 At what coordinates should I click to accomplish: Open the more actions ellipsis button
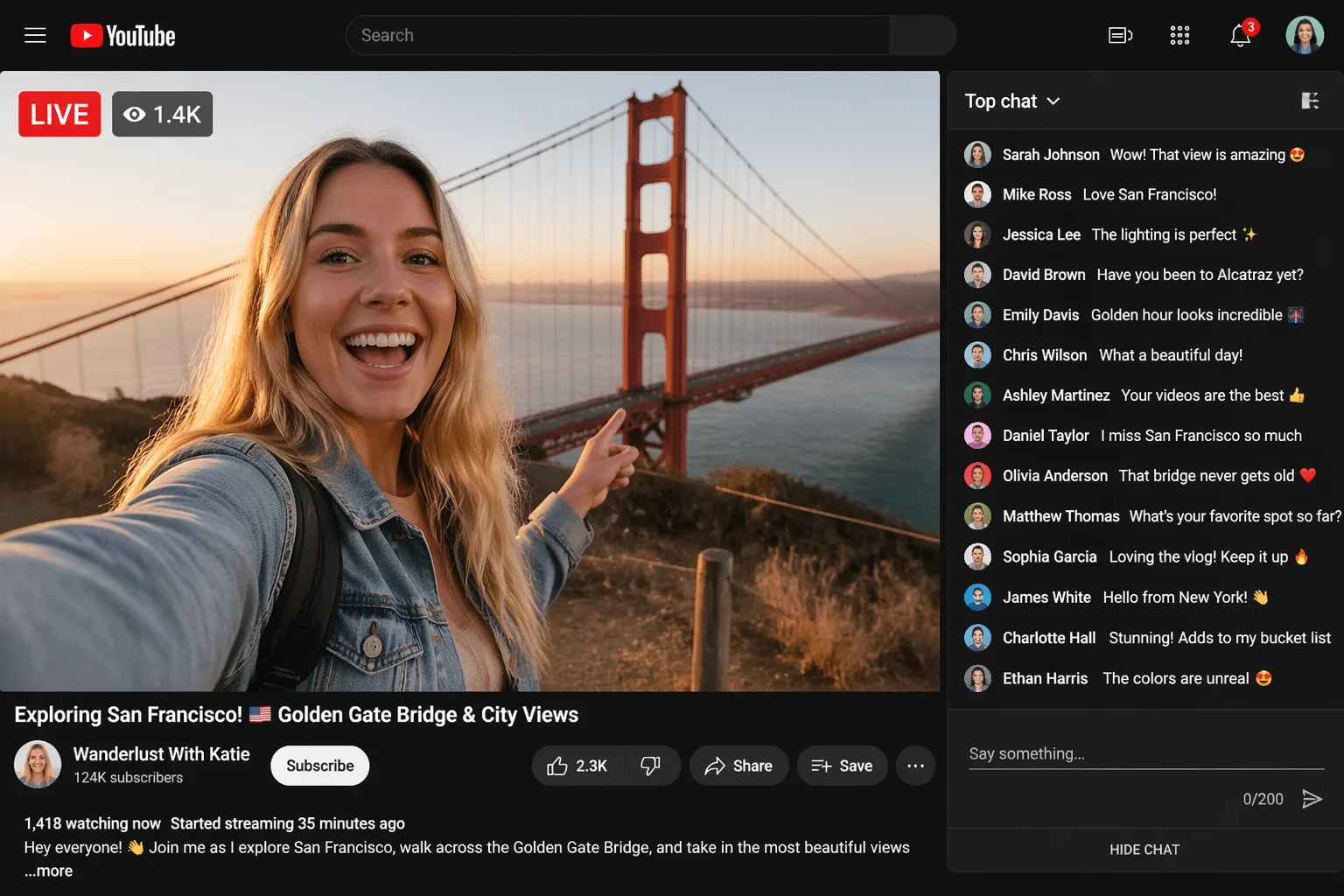[915, 766]
